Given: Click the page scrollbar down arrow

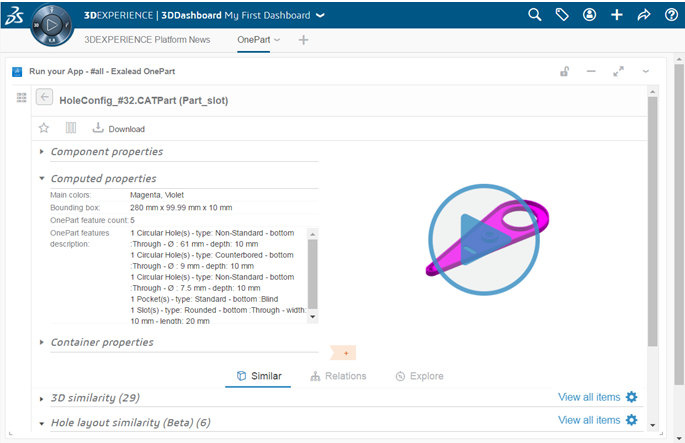Looking at the screenshot, I should point(679,437).
